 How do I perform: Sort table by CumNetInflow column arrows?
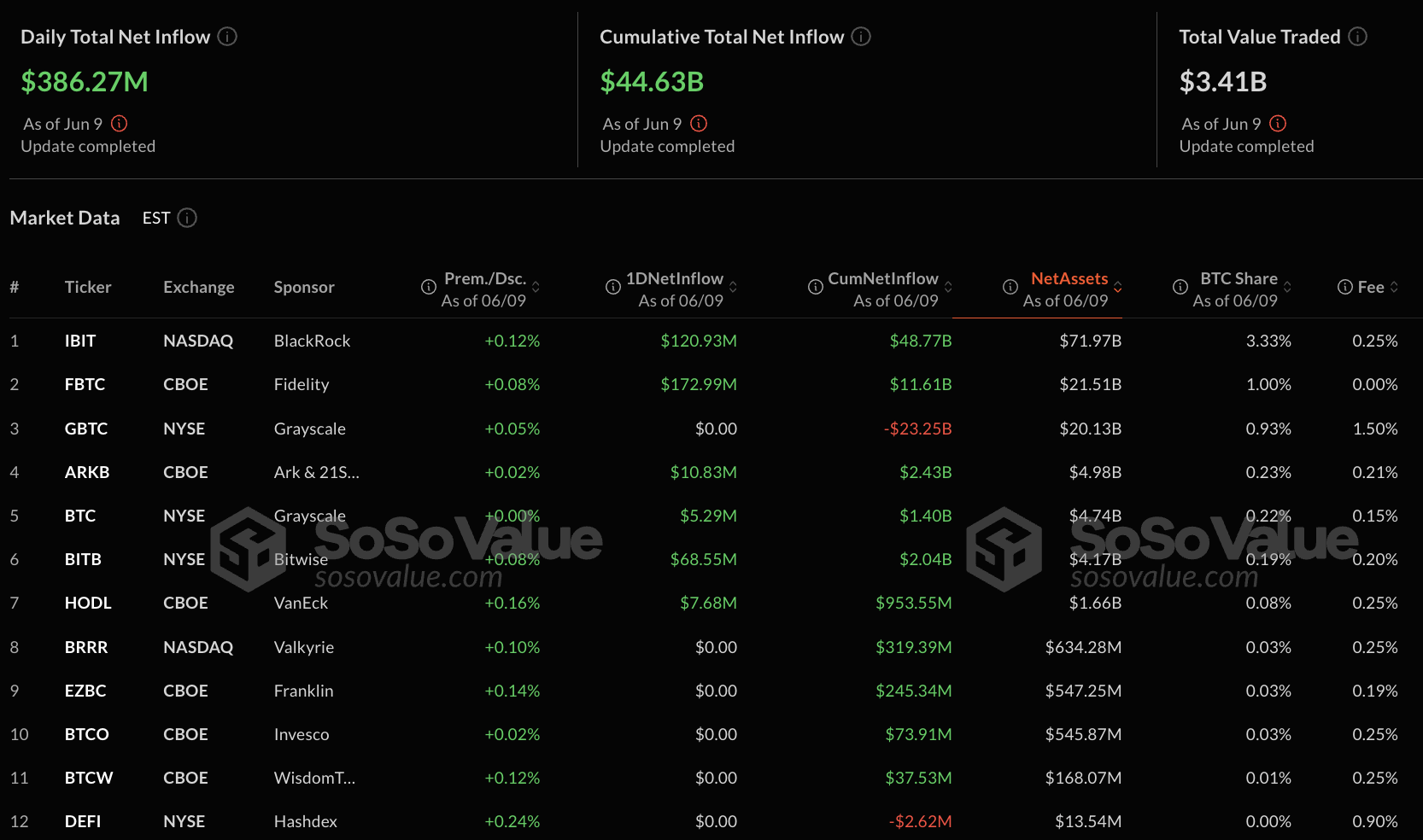click(948, 287)
